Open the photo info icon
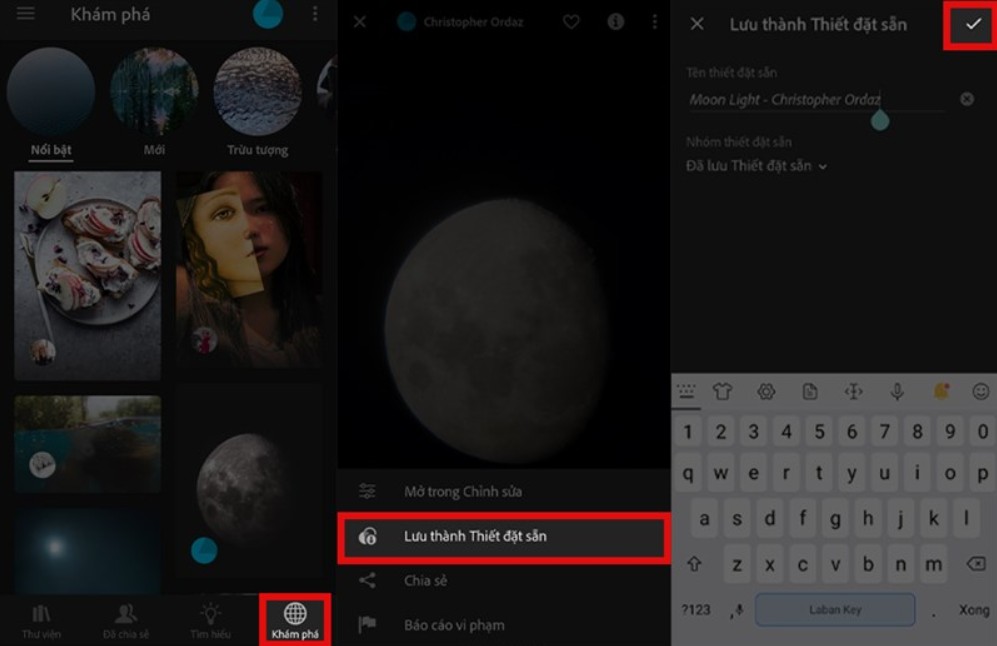 [x=616, y=22]
